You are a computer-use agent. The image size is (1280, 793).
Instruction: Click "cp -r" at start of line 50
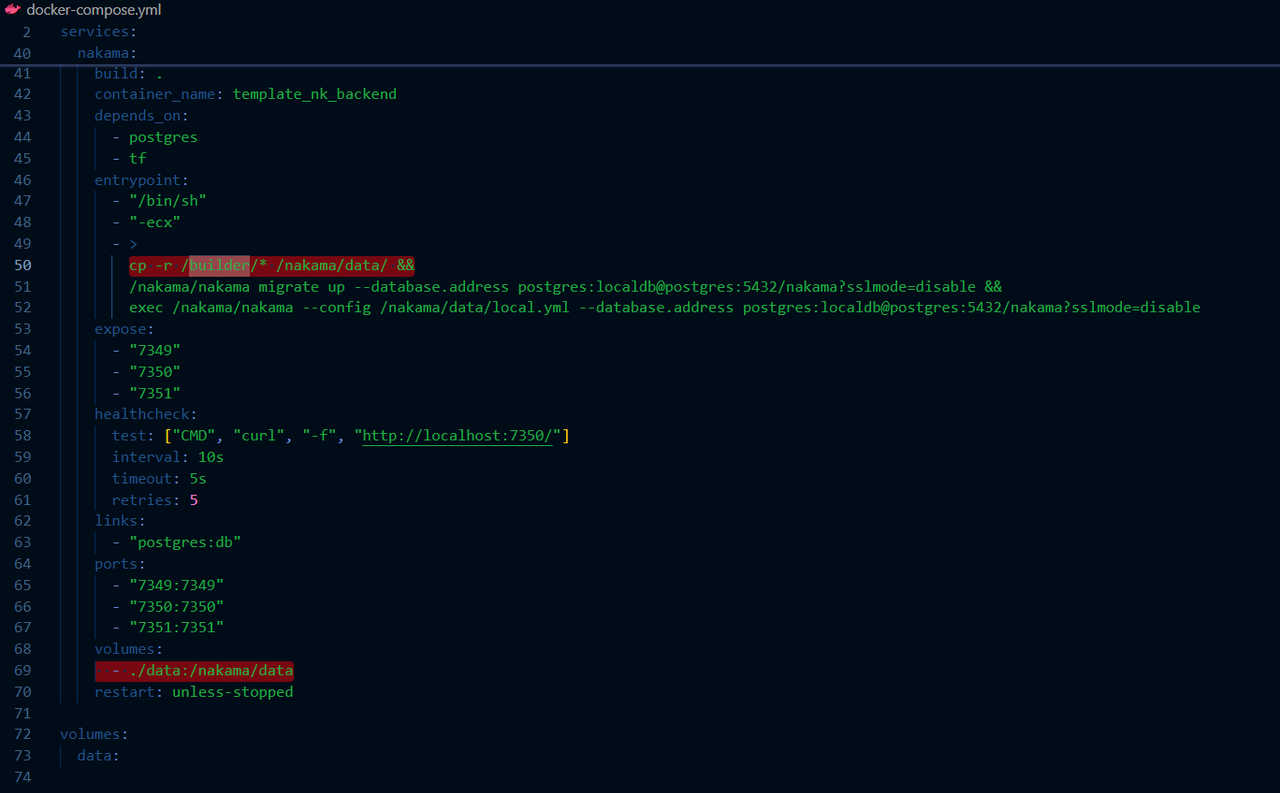click(150, 265)
